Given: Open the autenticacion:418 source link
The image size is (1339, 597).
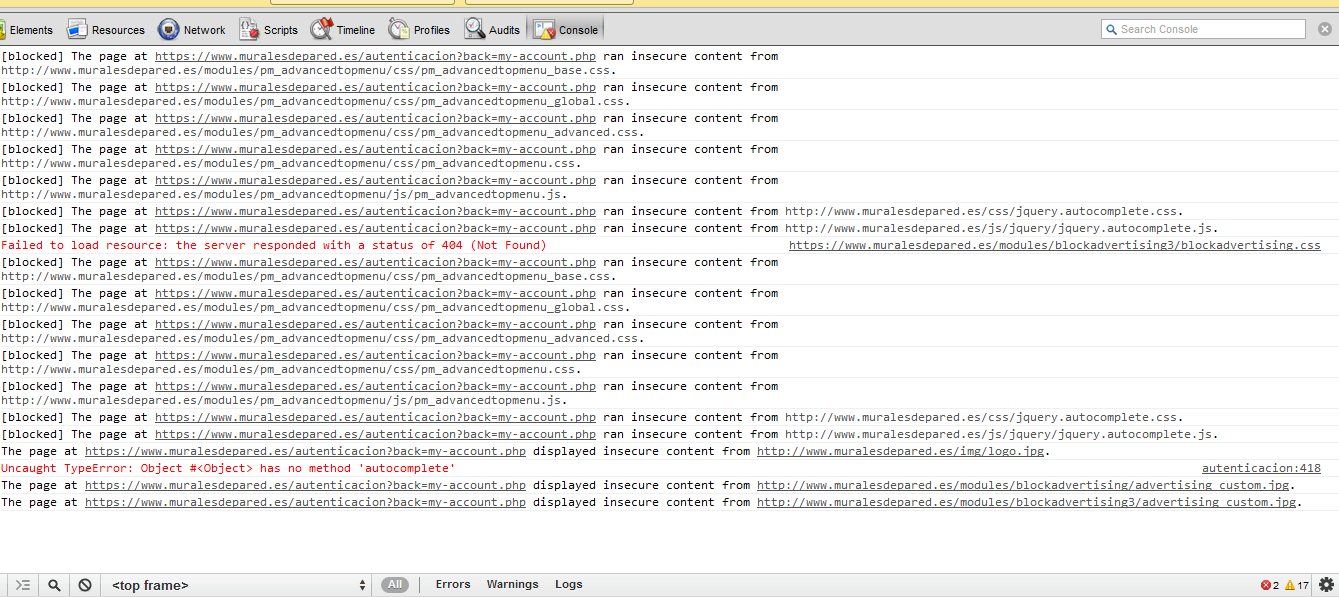Looking at the screenshot, I should [x=1260, y=468].
